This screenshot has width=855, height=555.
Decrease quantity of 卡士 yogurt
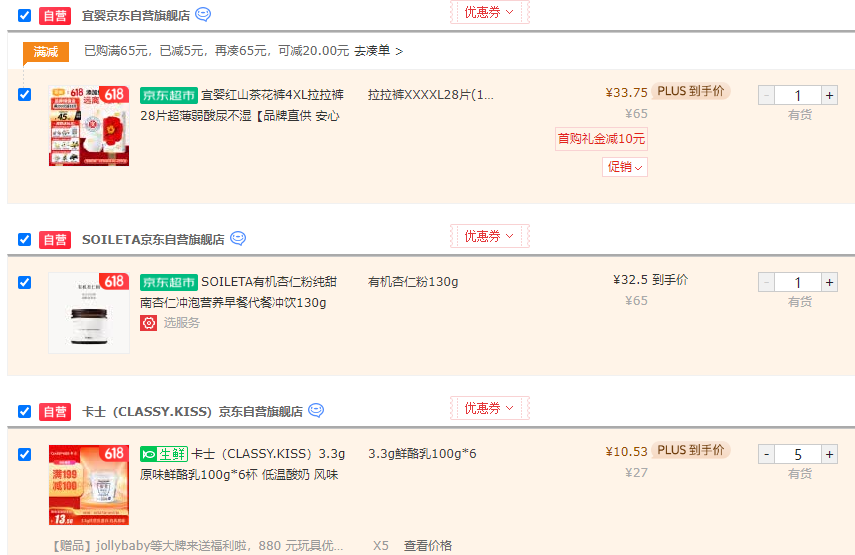tap(766, 454)
